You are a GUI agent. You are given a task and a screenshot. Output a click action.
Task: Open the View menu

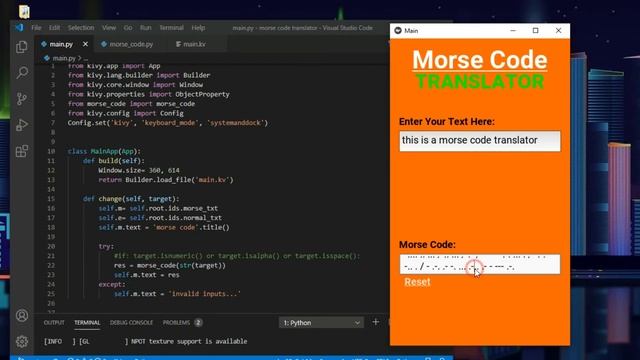click(109, 28)
